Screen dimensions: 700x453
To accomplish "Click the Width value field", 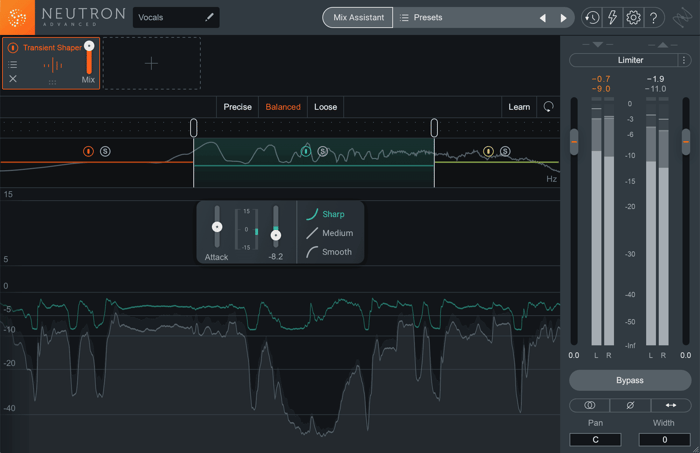I will (664, 440).
